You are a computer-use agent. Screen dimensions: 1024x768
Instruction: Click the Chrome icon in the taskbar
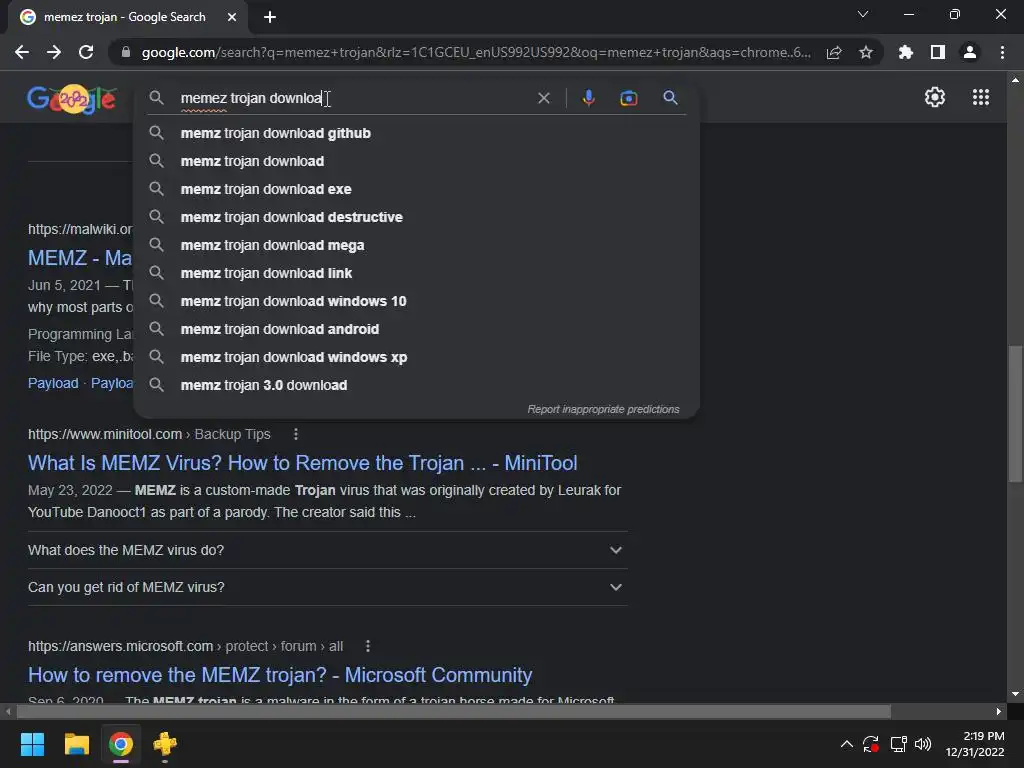point(121,744)
